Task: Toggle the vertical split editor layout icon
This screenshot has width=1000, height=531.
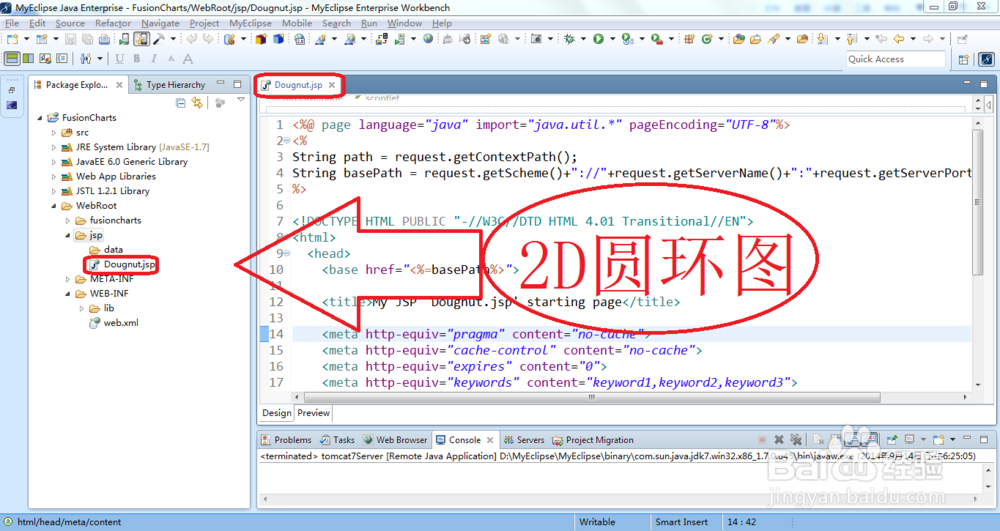Action: coord(28,59)
